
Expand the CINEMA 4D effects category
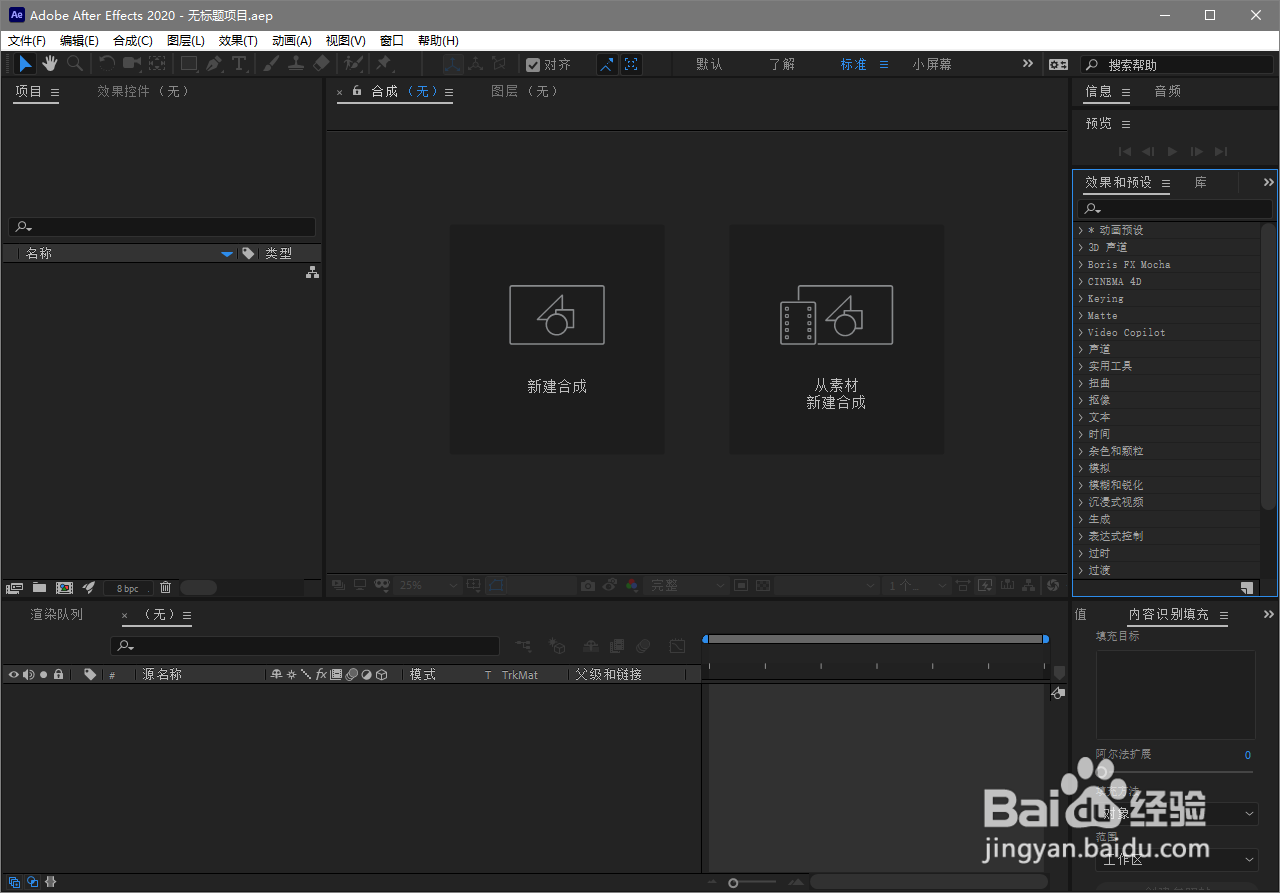pyautogui.click(x=1081, y=281)
